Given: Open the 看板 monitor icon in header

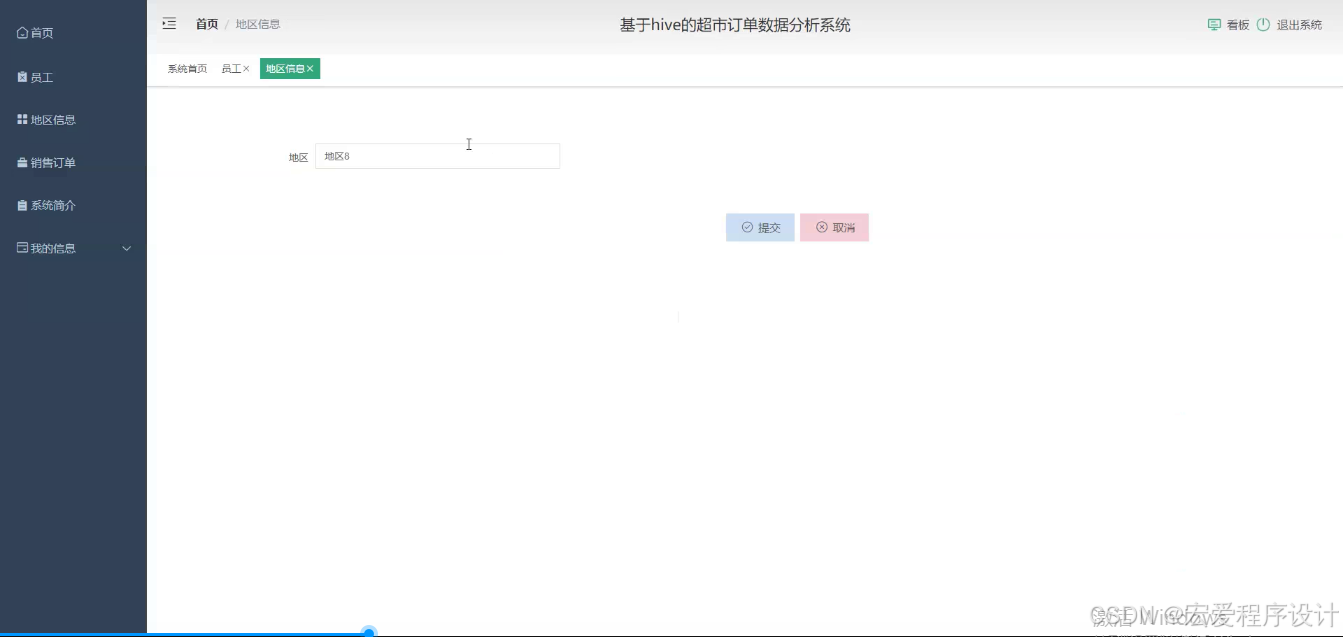Looking at the screenshot, I should tap(1214, 24).
